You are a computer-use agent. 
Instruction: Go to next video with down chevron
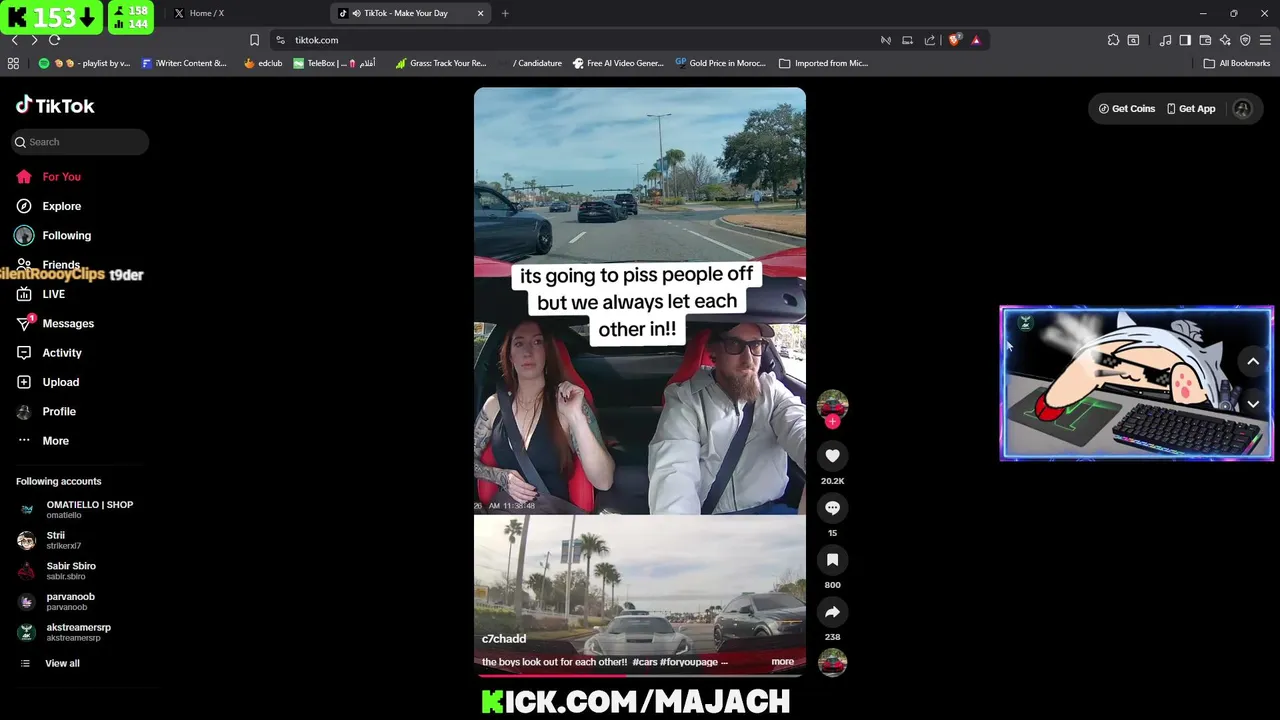(1253, 404)
